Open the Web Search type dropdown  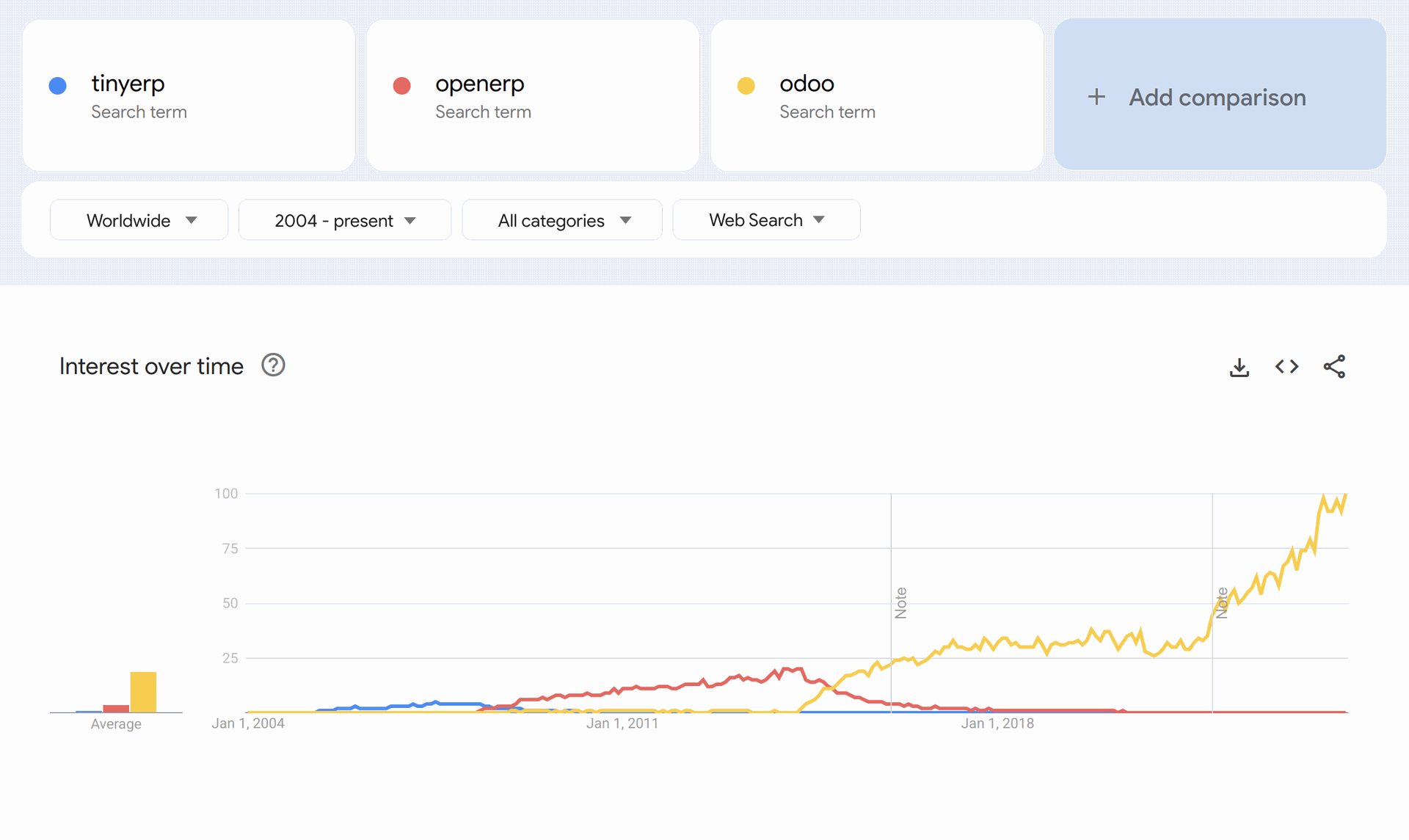pyautogui.click(x=766, y=220)
